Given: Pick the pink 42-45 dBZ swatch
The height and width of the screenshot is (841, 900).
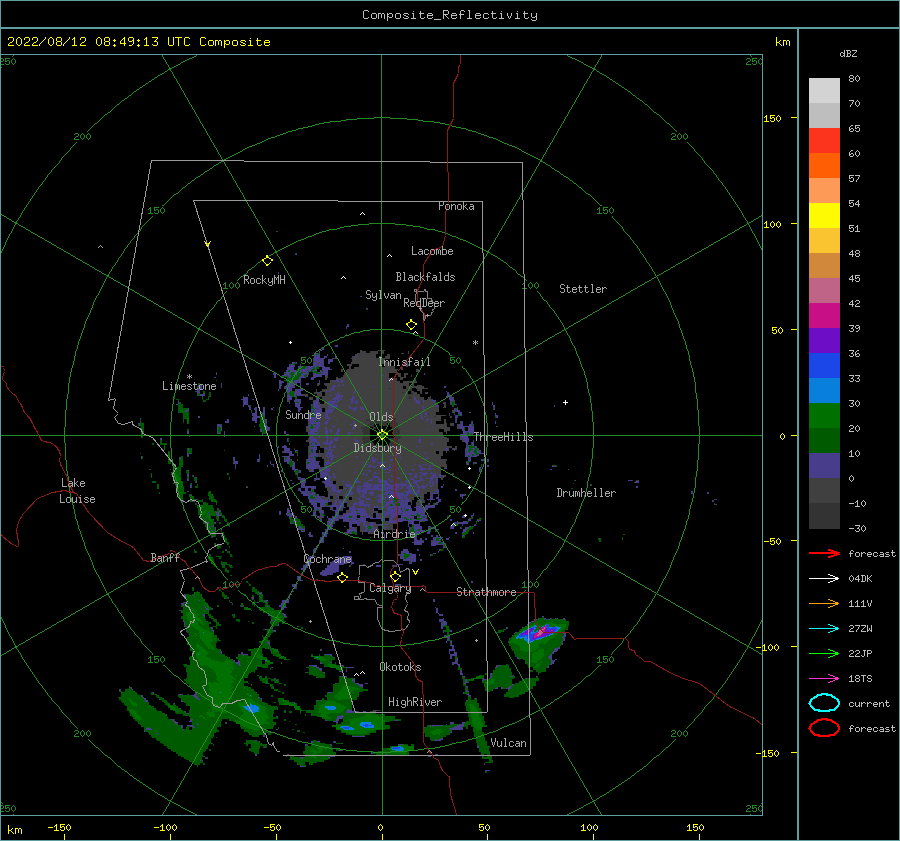Looking at the screenshot, I should (x=824, y=291).
